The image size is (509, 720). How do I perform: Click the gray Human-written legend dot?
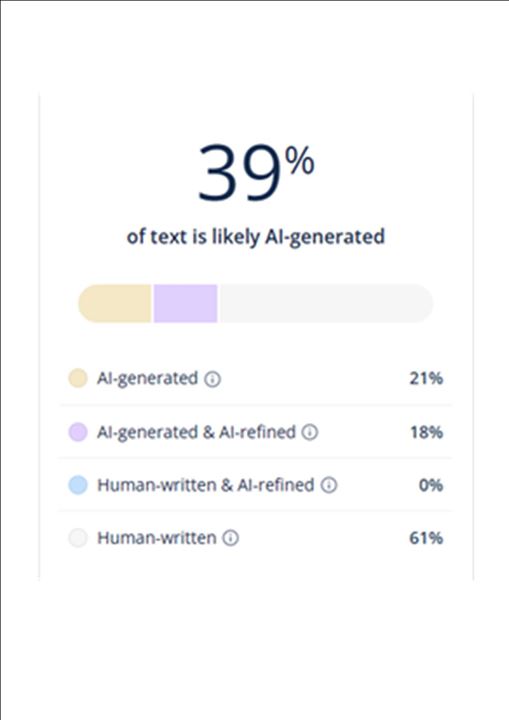pos(78,538)
